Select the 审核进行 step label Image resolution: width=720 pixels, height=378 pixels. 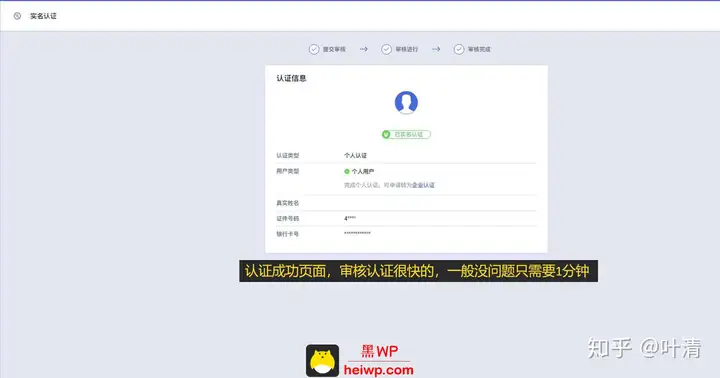coord(406,49)
